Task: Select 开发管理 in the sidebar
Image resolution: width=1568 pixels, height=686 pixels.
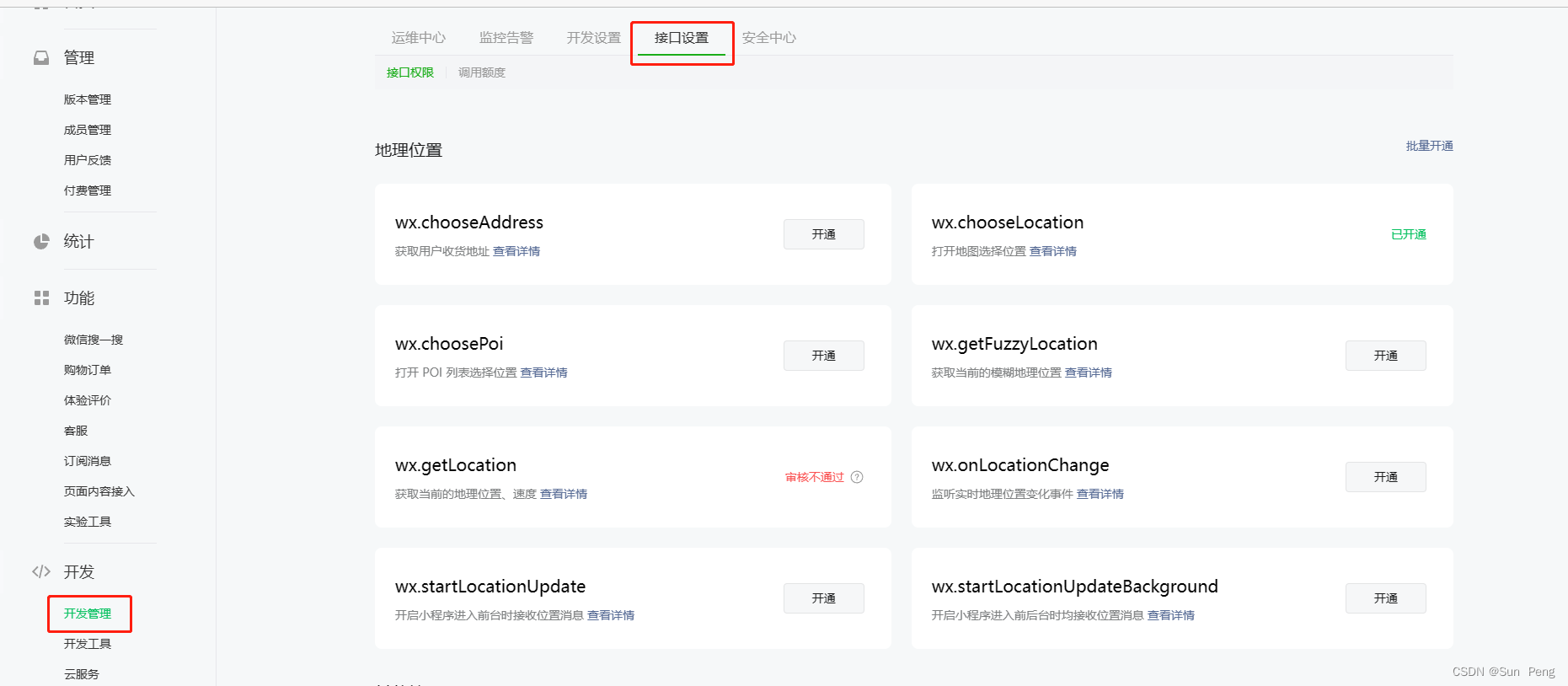Action: (88, 614)
